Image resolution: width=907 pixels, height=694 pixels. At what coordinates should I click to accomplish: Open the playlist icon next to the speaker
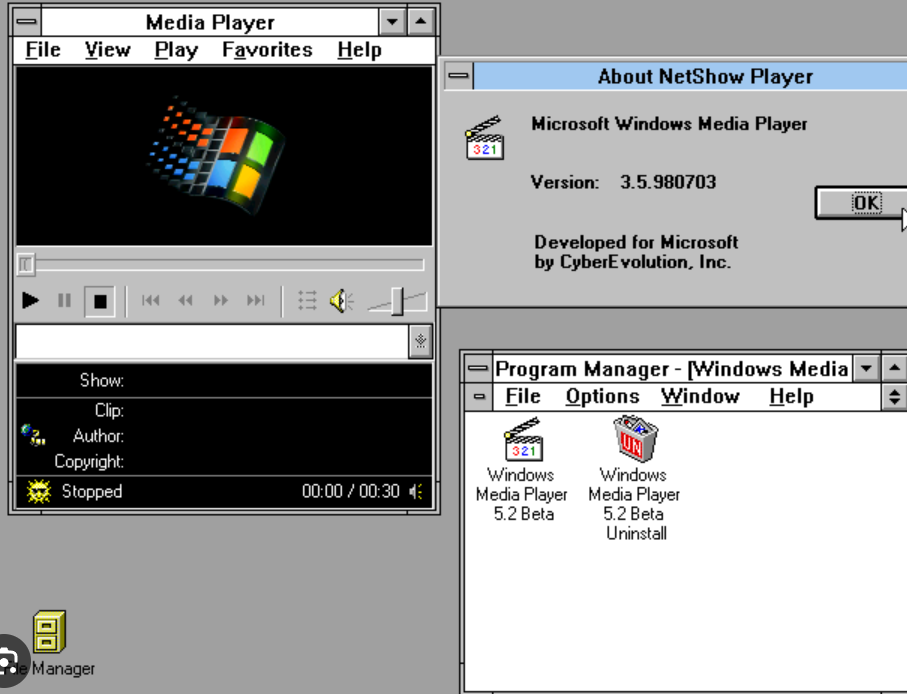tap(308, 300)
